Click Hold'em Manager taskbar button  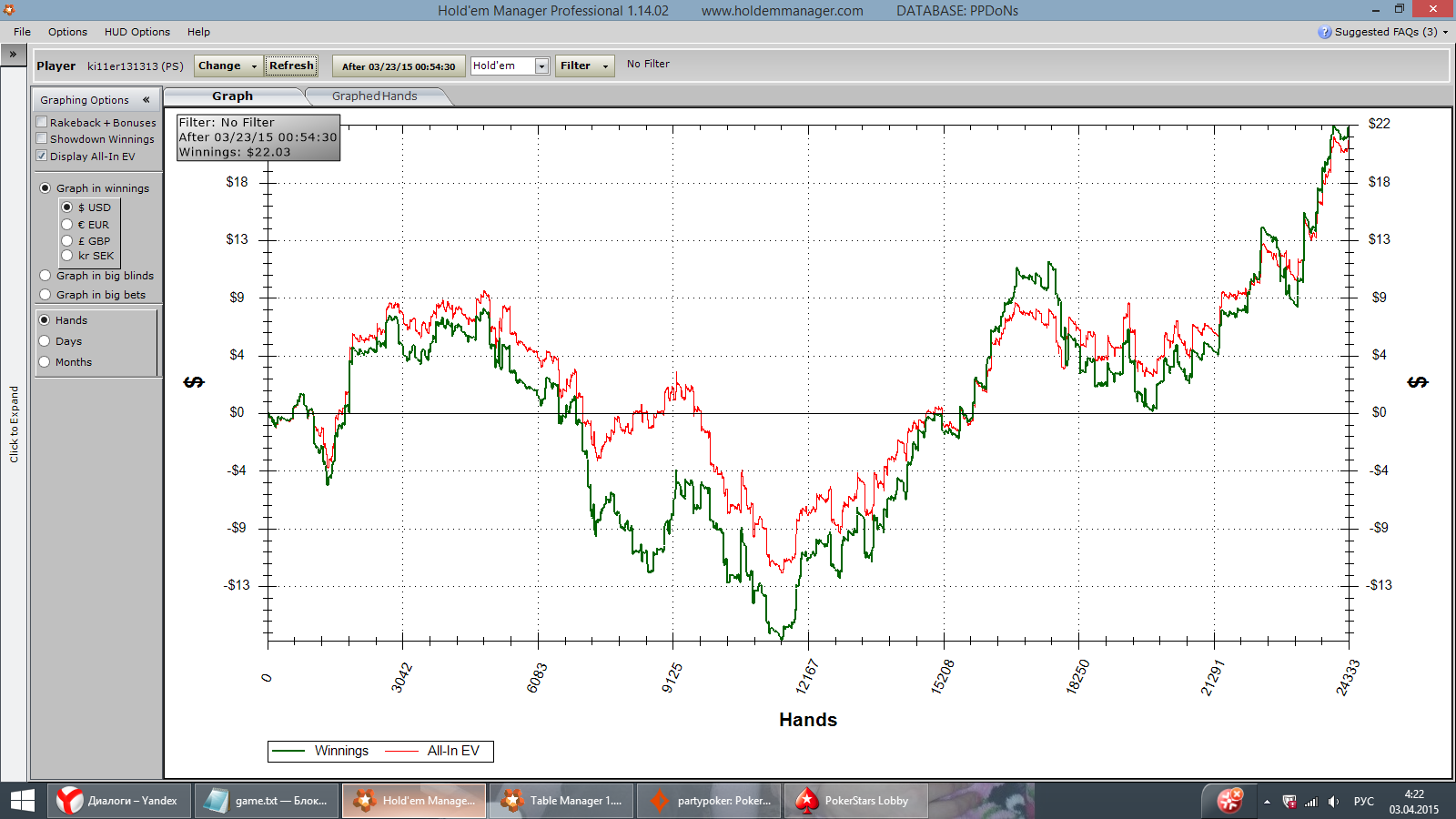(414, 801)
